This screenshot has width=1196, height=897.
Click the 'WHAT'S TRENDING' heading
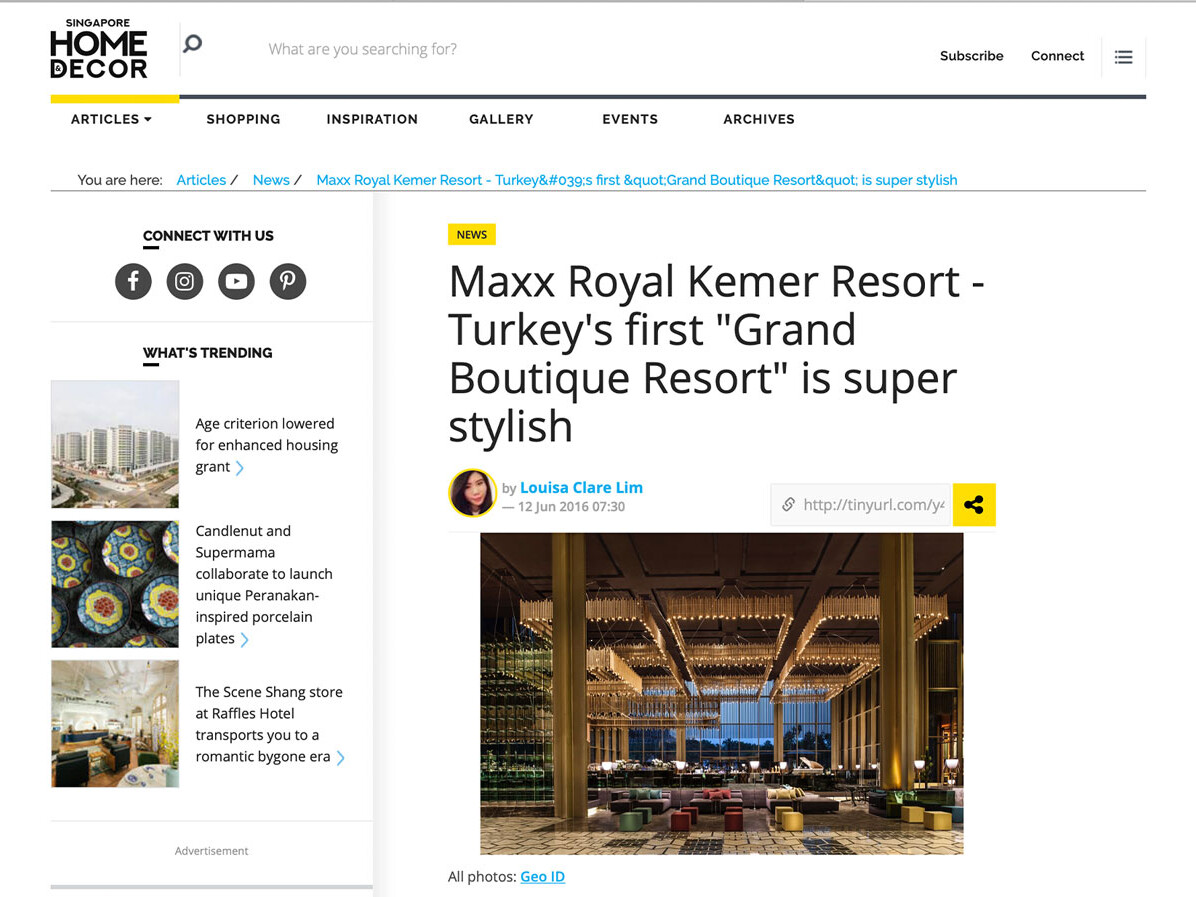tap(207, 352)
